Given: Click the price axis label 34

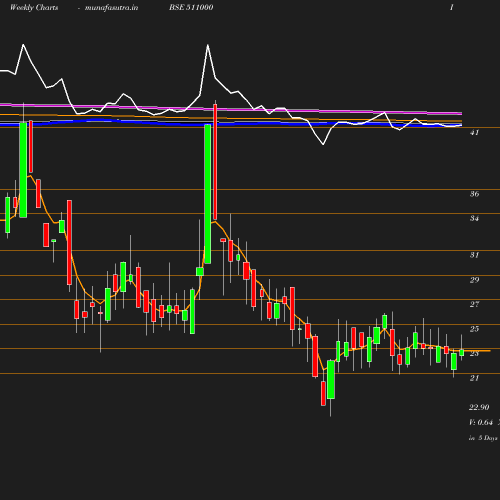Looking at the screenshot, I should point(474,218).
